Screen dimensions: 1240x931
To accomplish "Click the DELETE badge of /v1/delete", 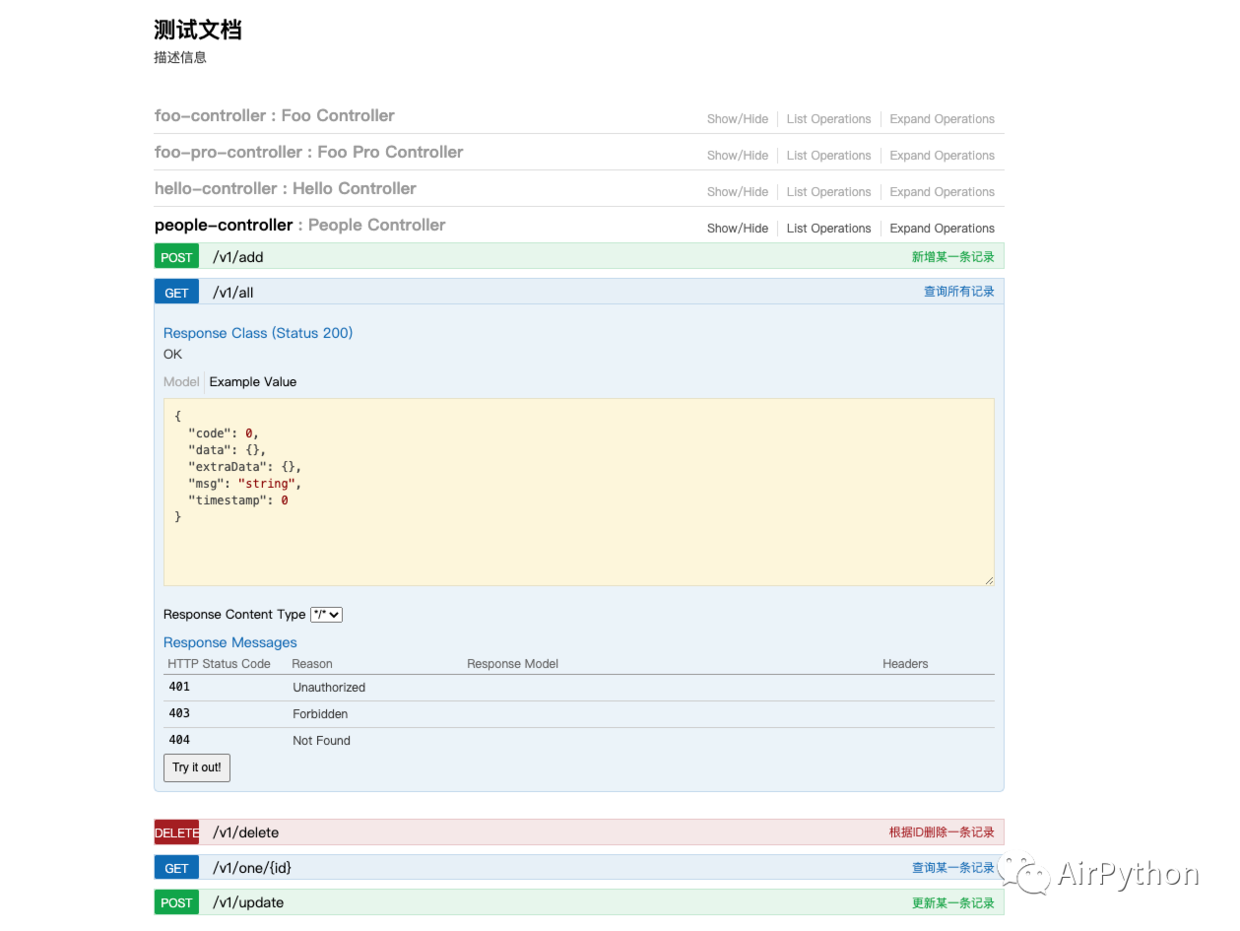I will tap(177, 833).
